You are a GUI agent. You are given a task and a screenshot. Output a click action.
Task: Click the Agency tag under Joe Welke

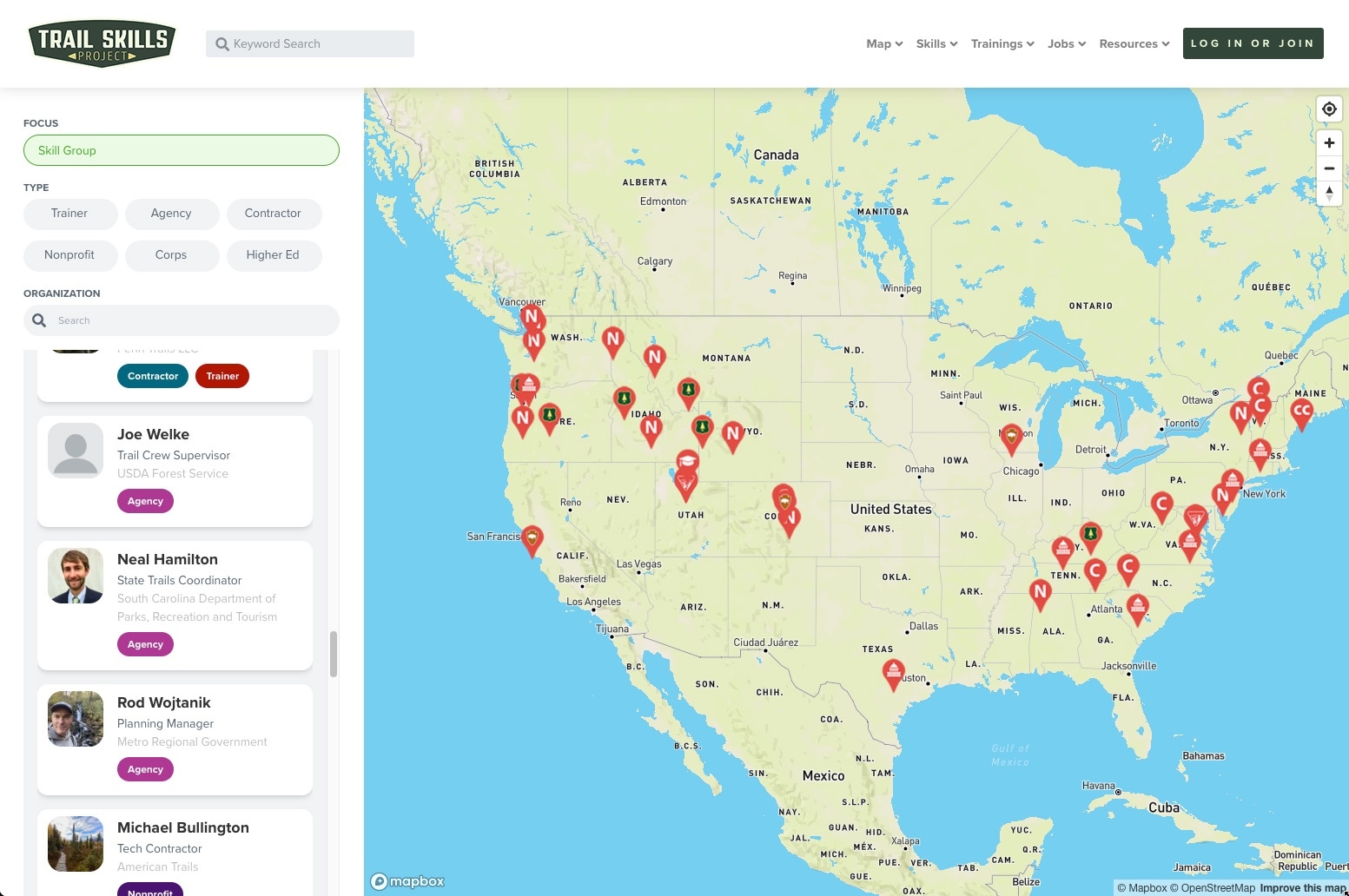pyautogui.click(x=145, y=501)
